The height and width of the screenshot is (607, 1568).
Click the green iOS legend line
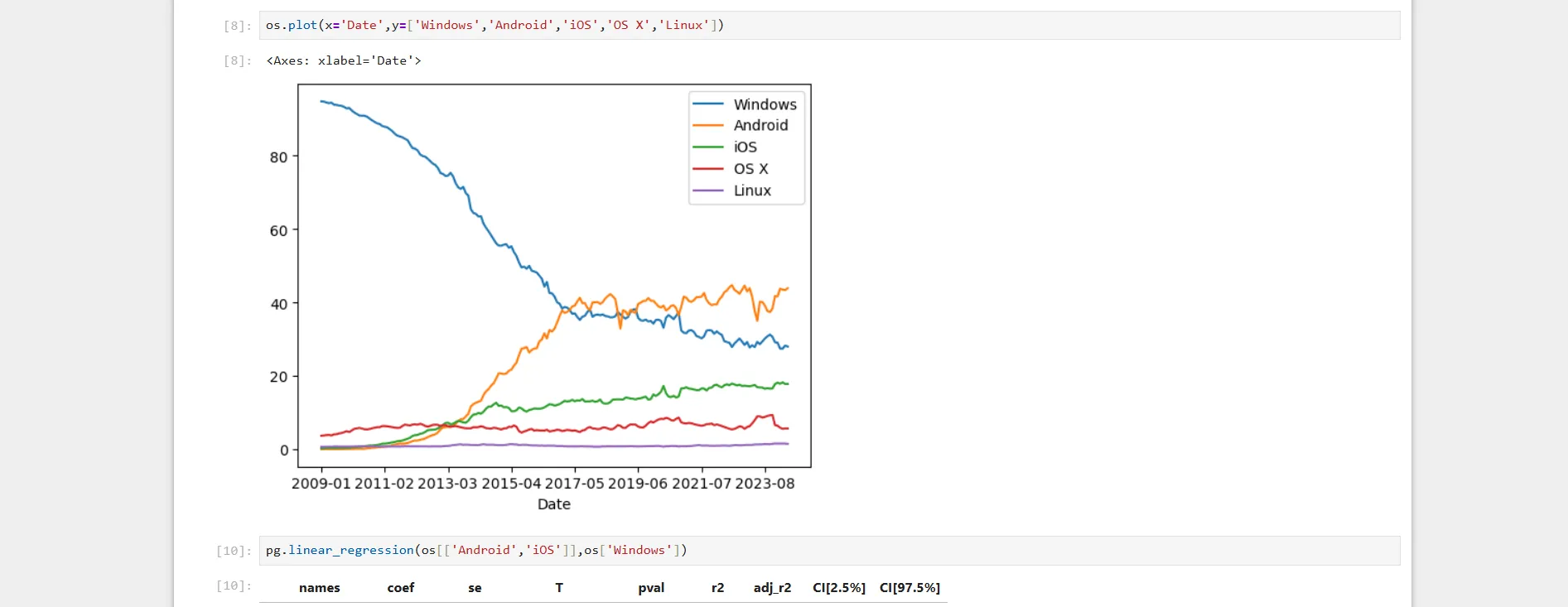(x=708, y=147)
